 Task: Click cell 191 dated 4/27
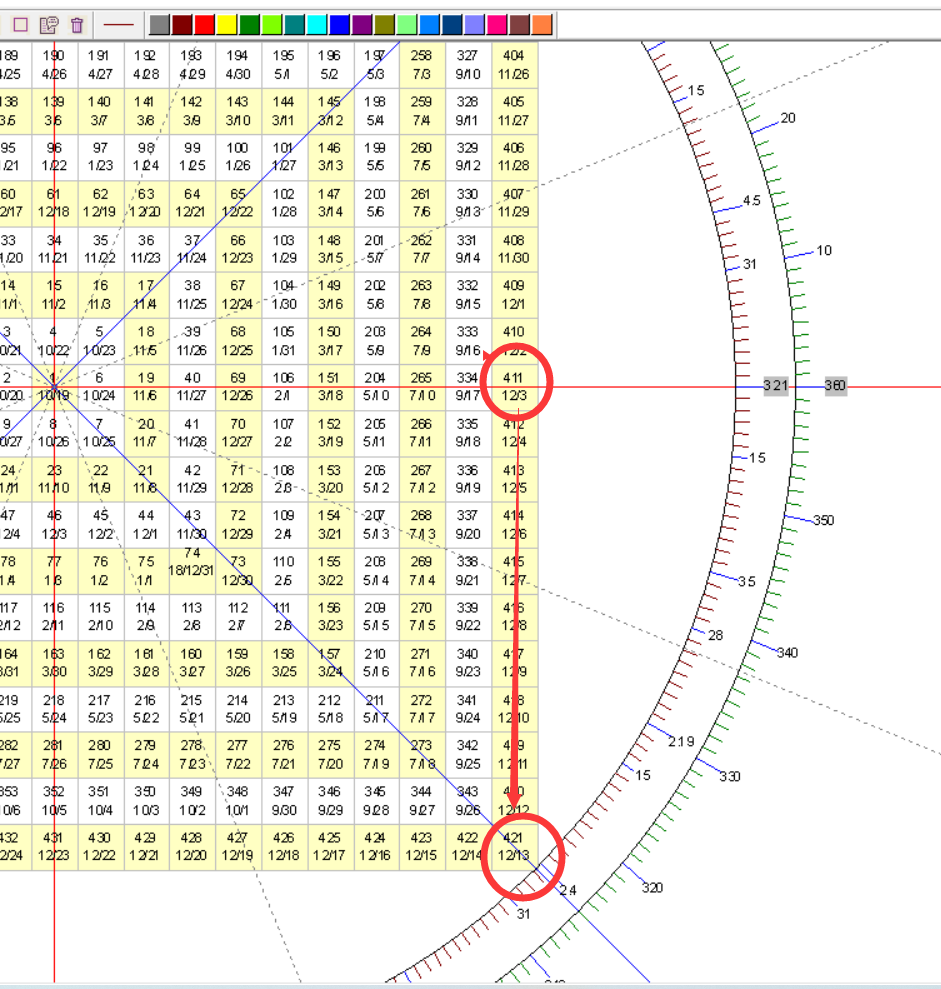tap(100, 65)
